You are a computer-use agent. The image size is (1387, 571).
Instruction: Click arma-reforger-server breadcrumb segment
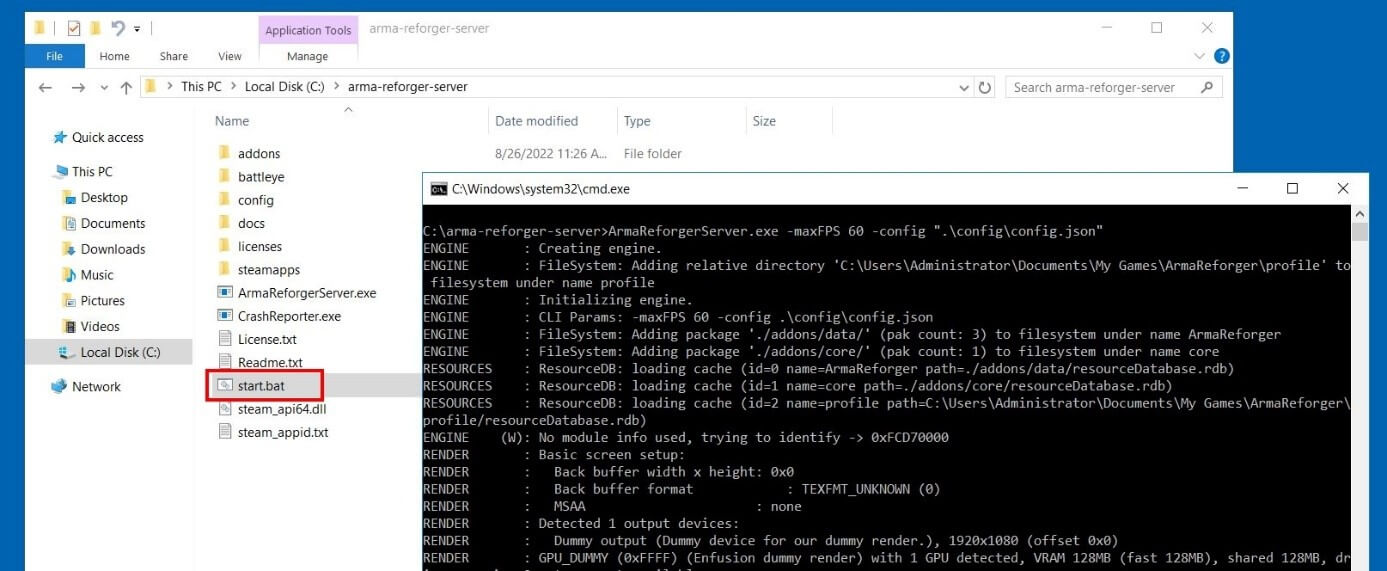407,87
